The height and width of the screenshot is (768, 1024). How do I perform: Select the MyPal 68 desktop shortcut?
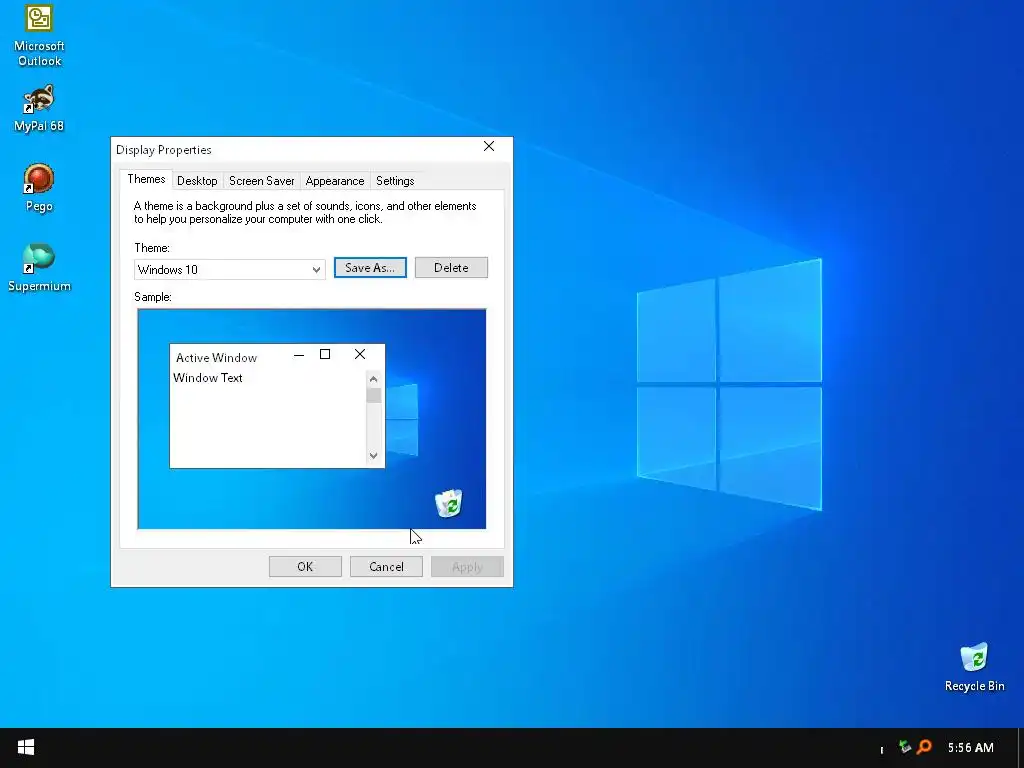39,108
